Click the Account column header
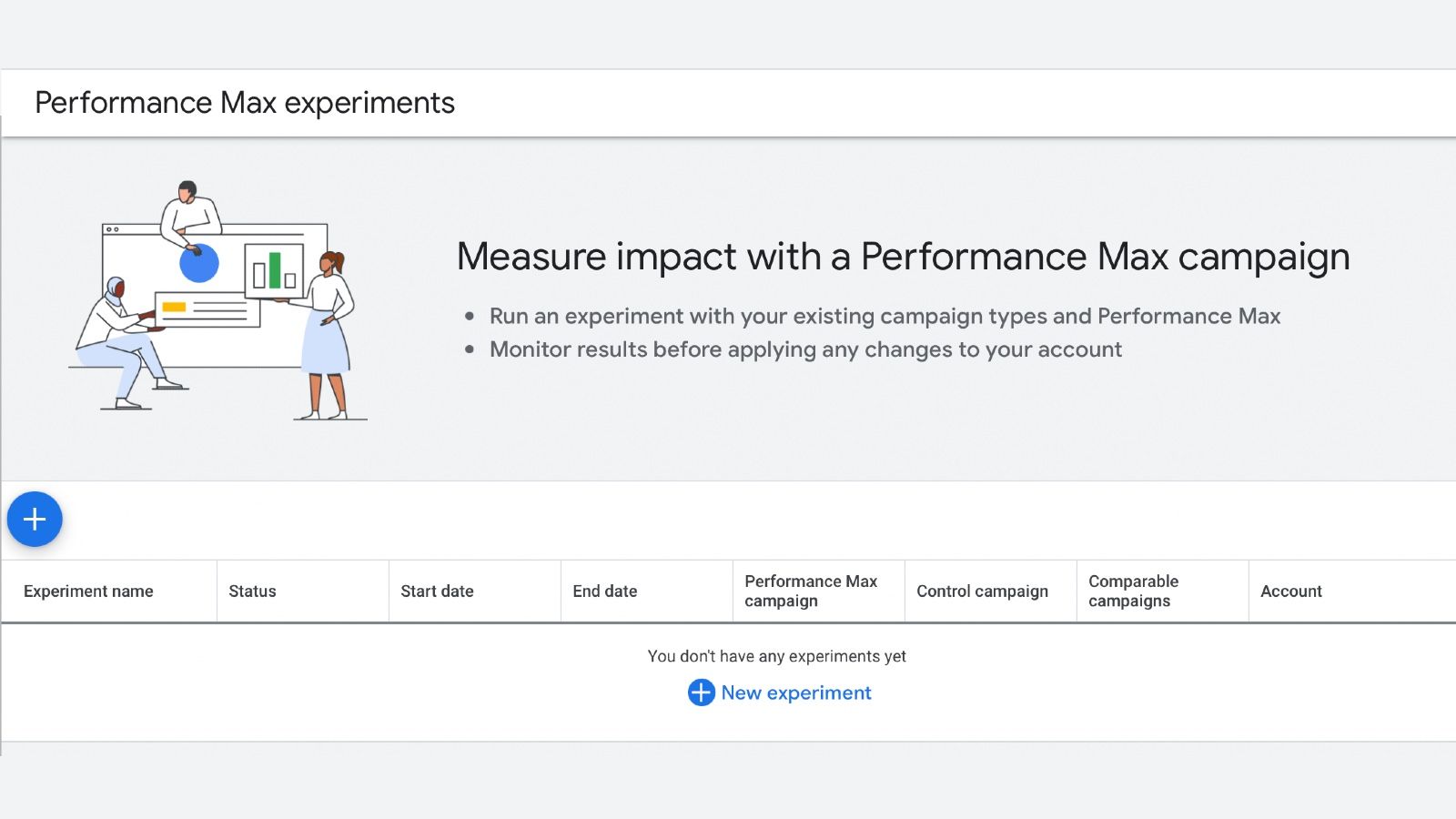Screen dimensions: 1456x819 click(x=1291, y=591)
